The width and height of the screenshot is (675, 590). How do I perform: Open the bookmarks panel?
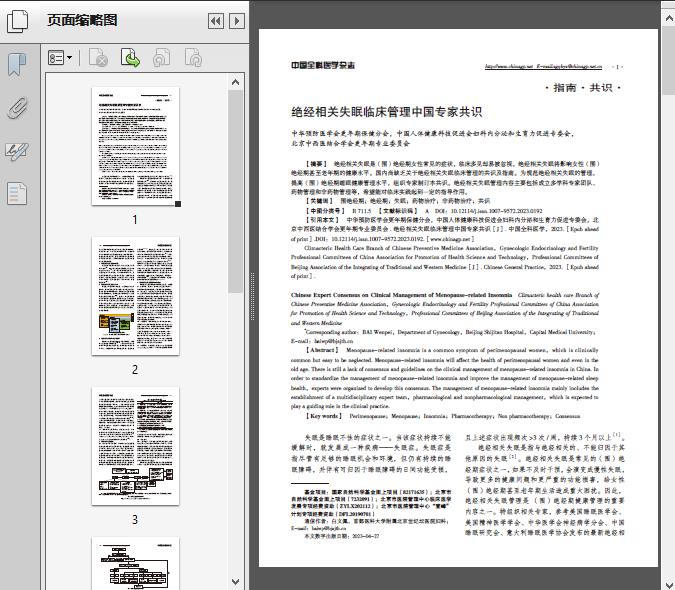pyautogui.click(x=17, y=65)
